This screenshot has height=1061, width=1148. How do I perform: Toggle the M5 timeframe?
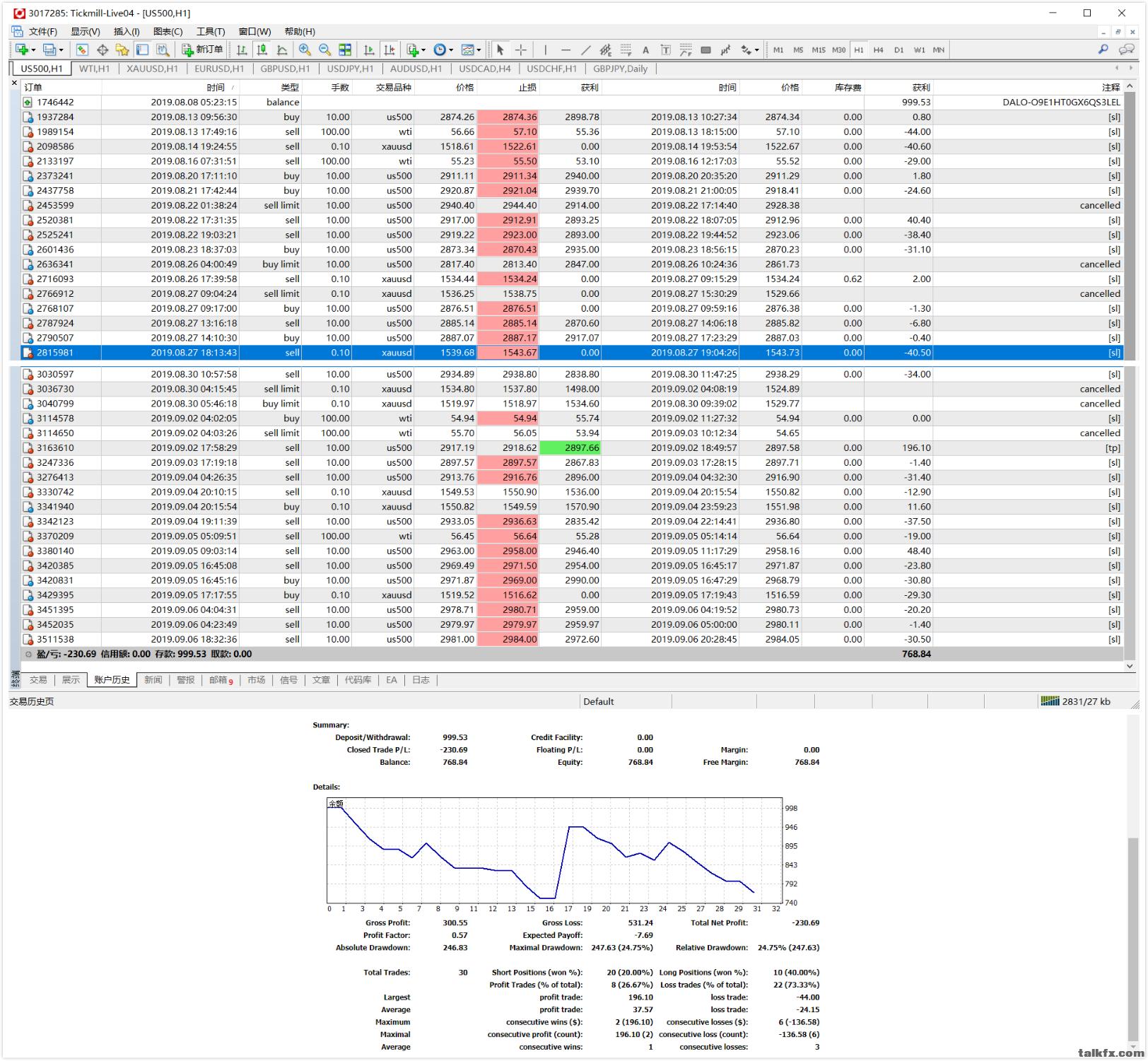[x=798, y=49]
